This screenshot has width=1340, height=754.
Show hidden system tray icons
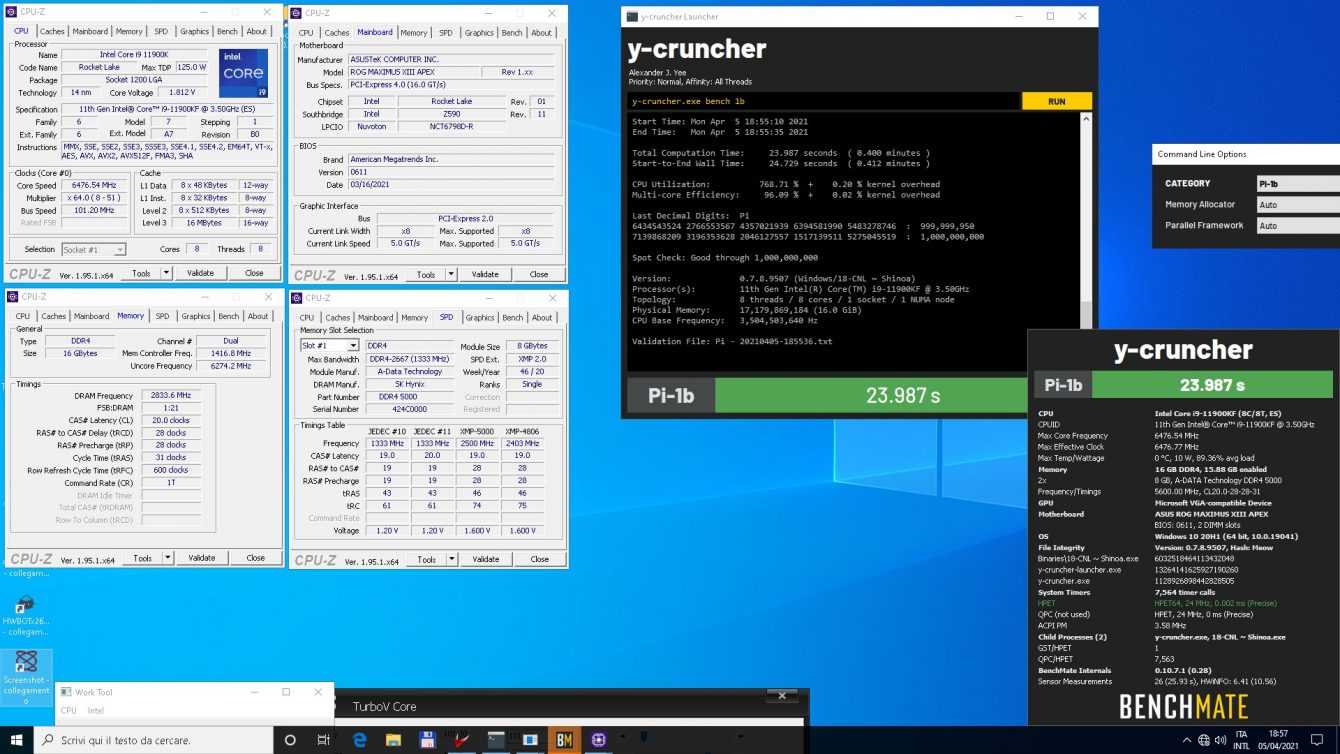pyautogui.click(x=1187, y=740)
